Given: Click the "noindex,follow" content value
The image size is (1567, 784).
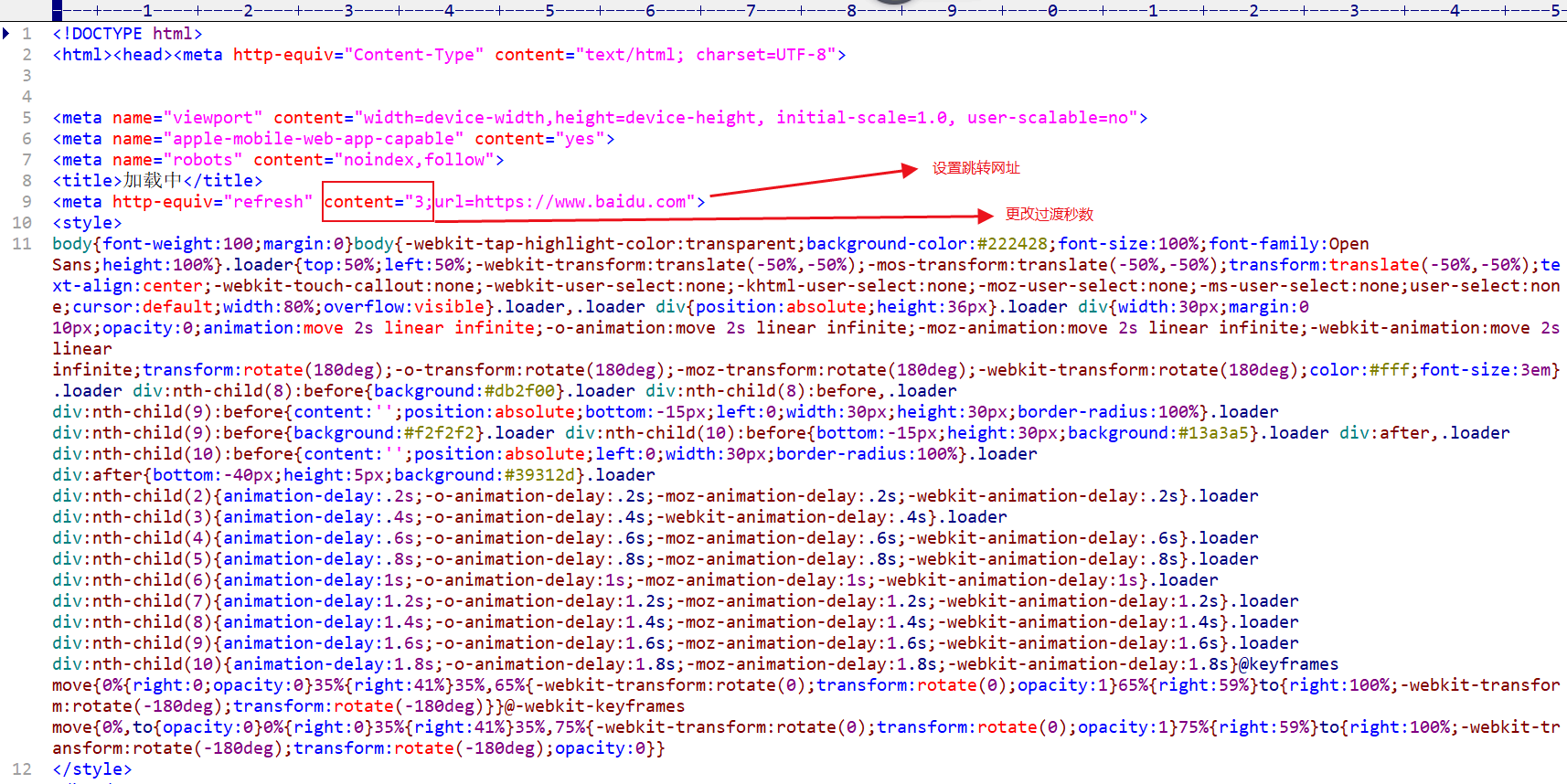Looking at the screenshot, I should pyautogui.click(x=414, y=160).
